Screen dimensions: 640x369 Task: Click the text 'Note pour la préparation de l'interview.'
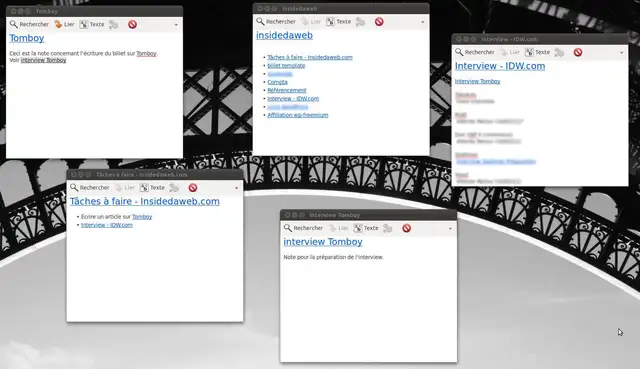pos(333,257)
